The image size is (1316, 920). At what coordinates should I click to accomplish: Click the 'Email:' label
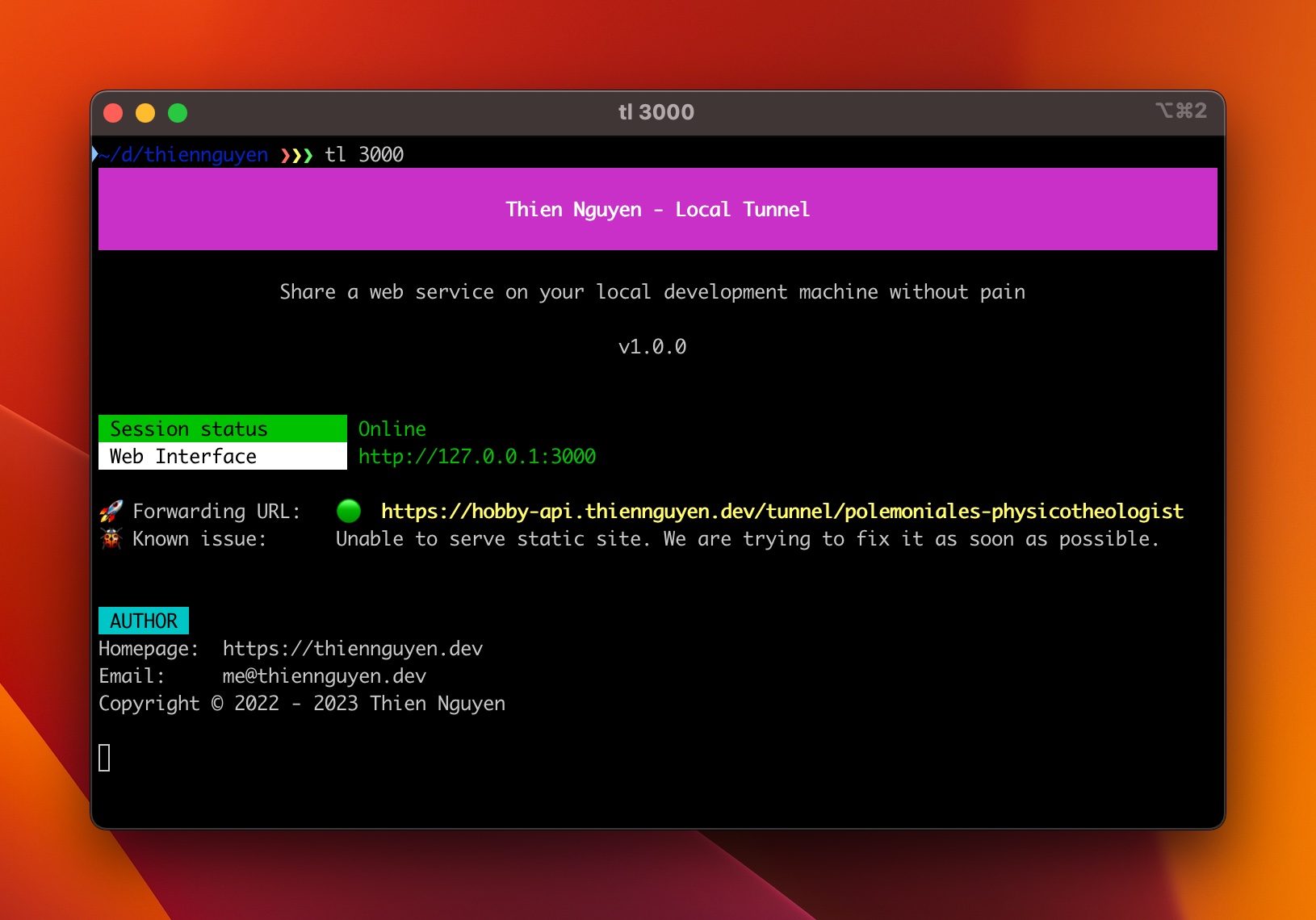pyautogui.click(x=132, y=676)
